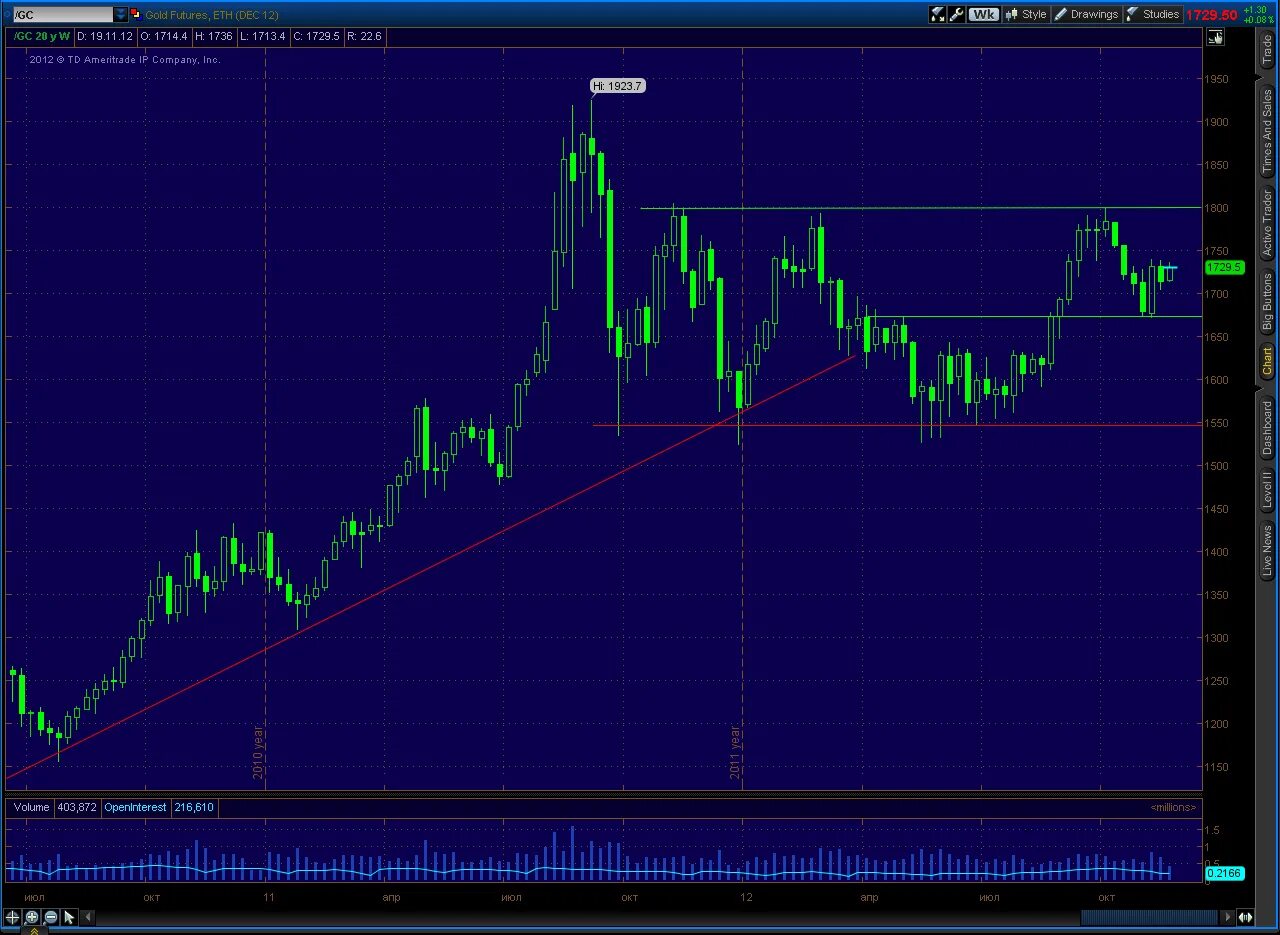Click the R: 22.6 range value

[364, 36]
